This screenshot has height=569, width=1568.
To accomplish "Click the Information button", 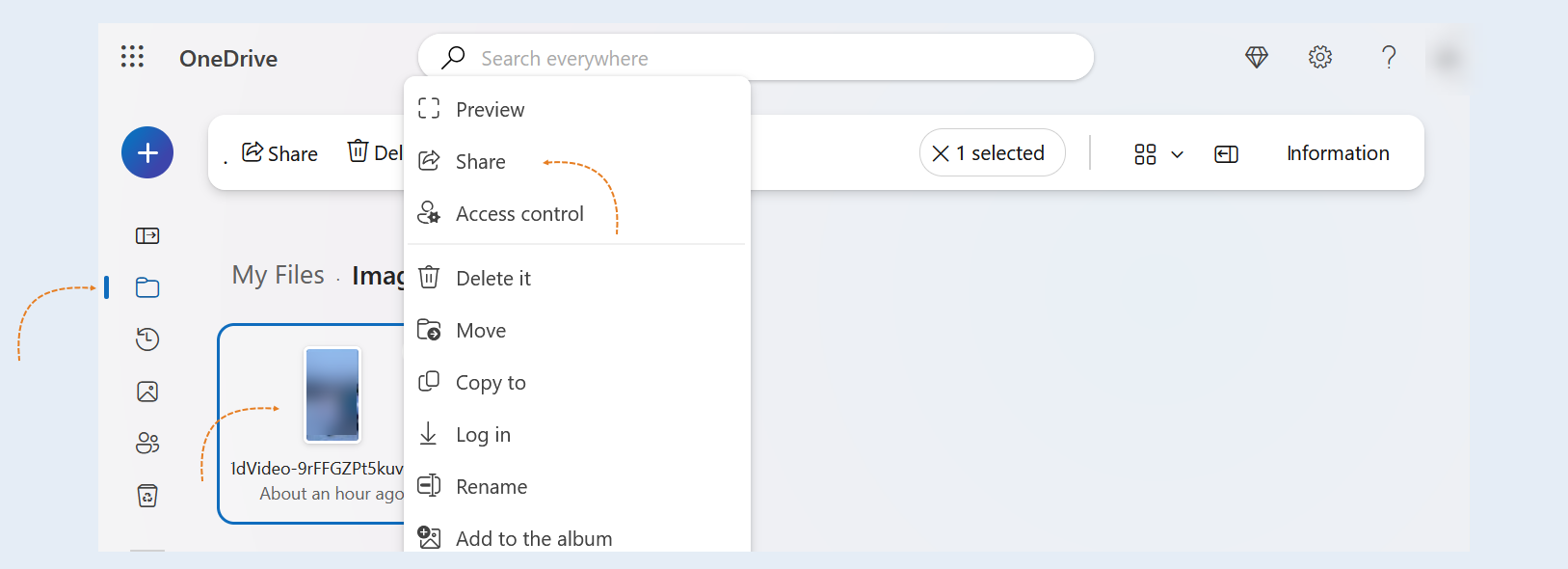I will pos(1338,153).
